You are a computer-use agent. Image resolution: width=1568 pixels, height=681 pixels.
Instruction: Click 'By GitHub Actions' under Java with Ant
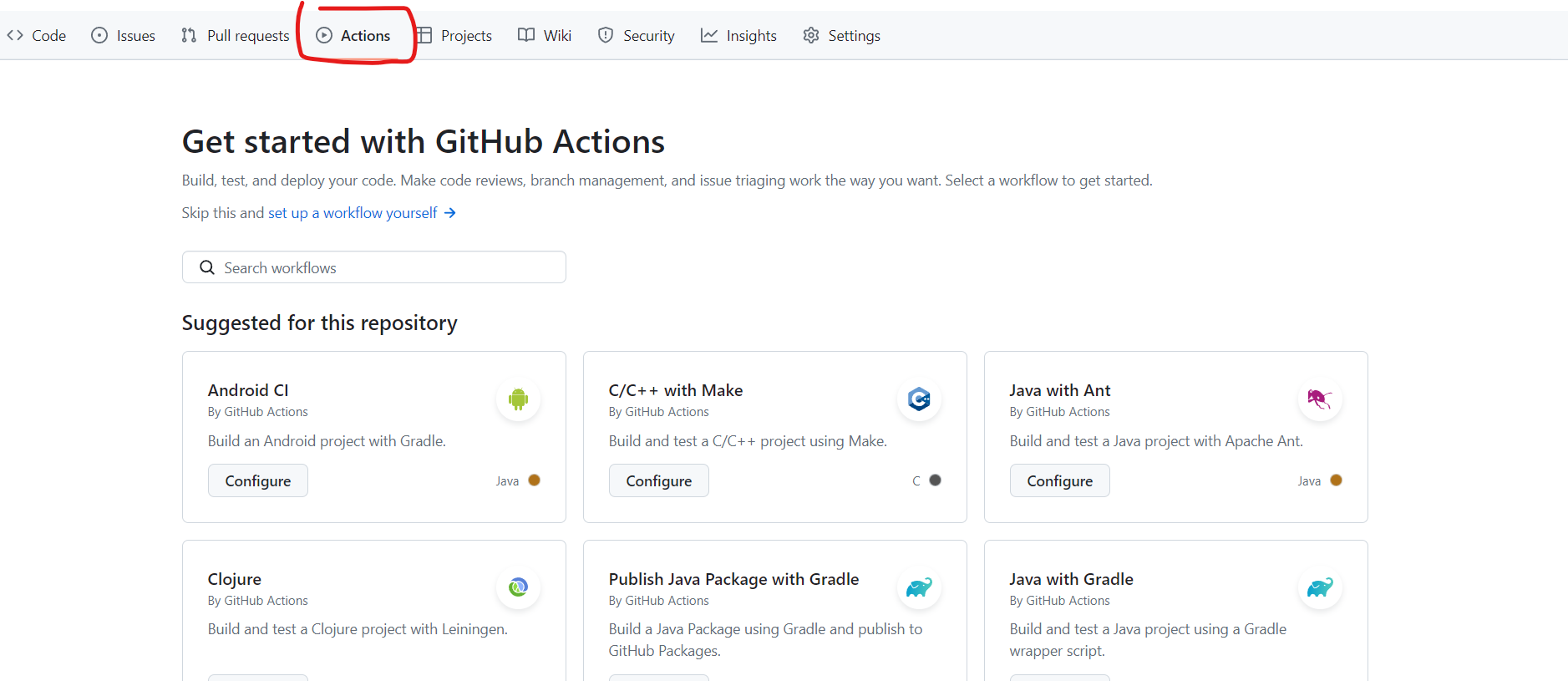(1060, 412)
